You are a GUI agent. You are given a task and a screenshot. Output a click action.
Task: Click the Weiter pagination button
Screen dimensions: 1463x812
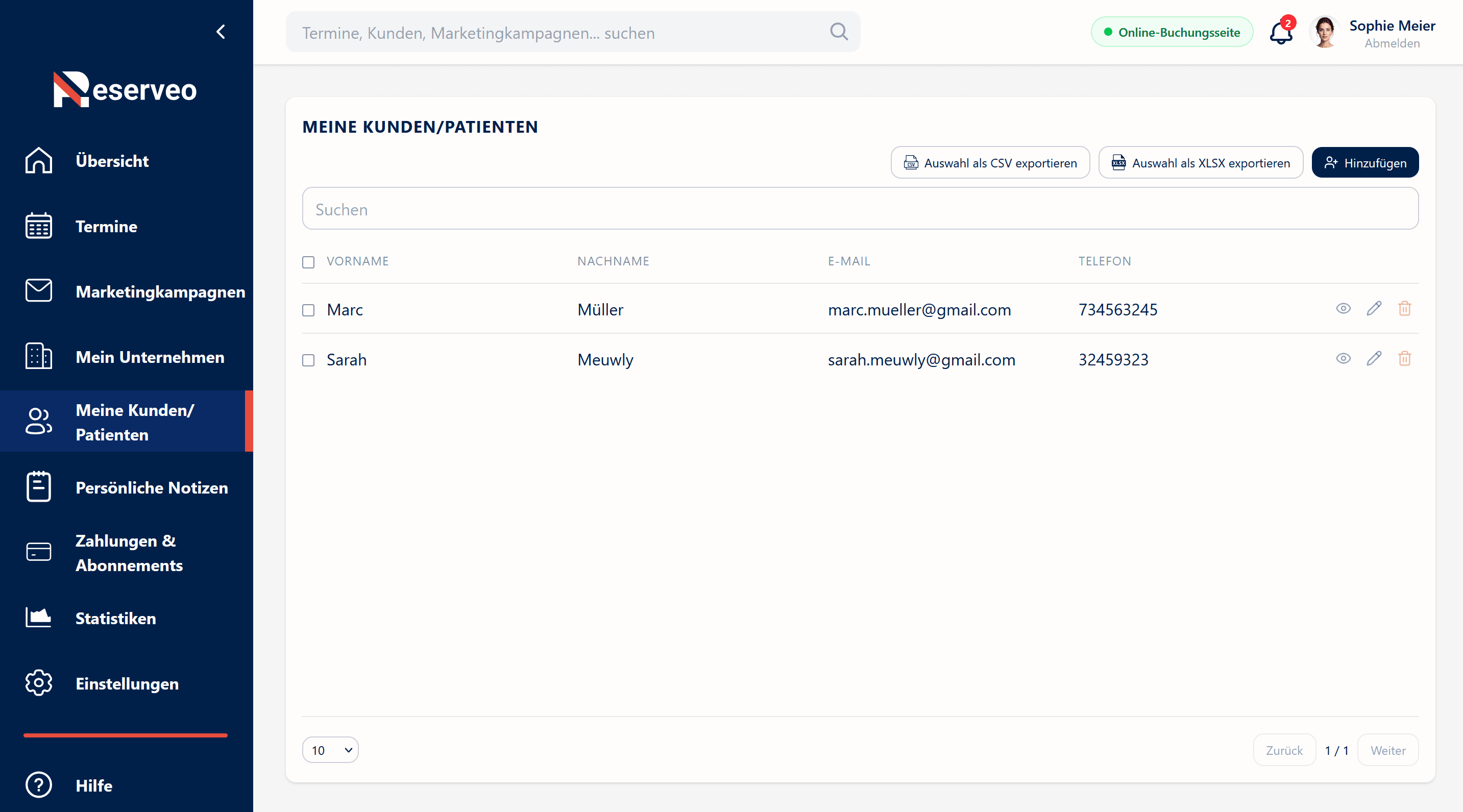click(1387, 750)
